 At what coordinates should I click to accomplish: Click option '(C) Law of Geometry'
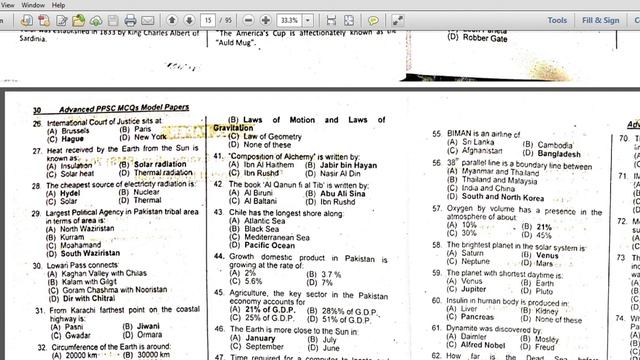[265, 136]
